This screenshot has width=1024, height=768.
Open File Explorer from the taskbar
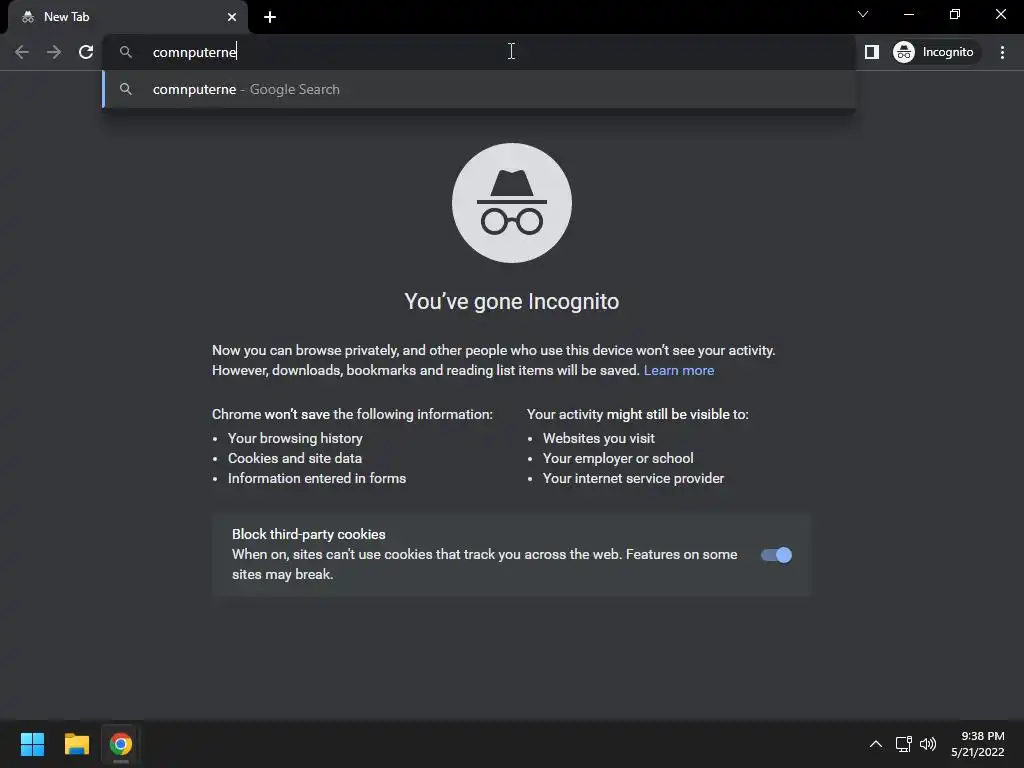[76, 744]
